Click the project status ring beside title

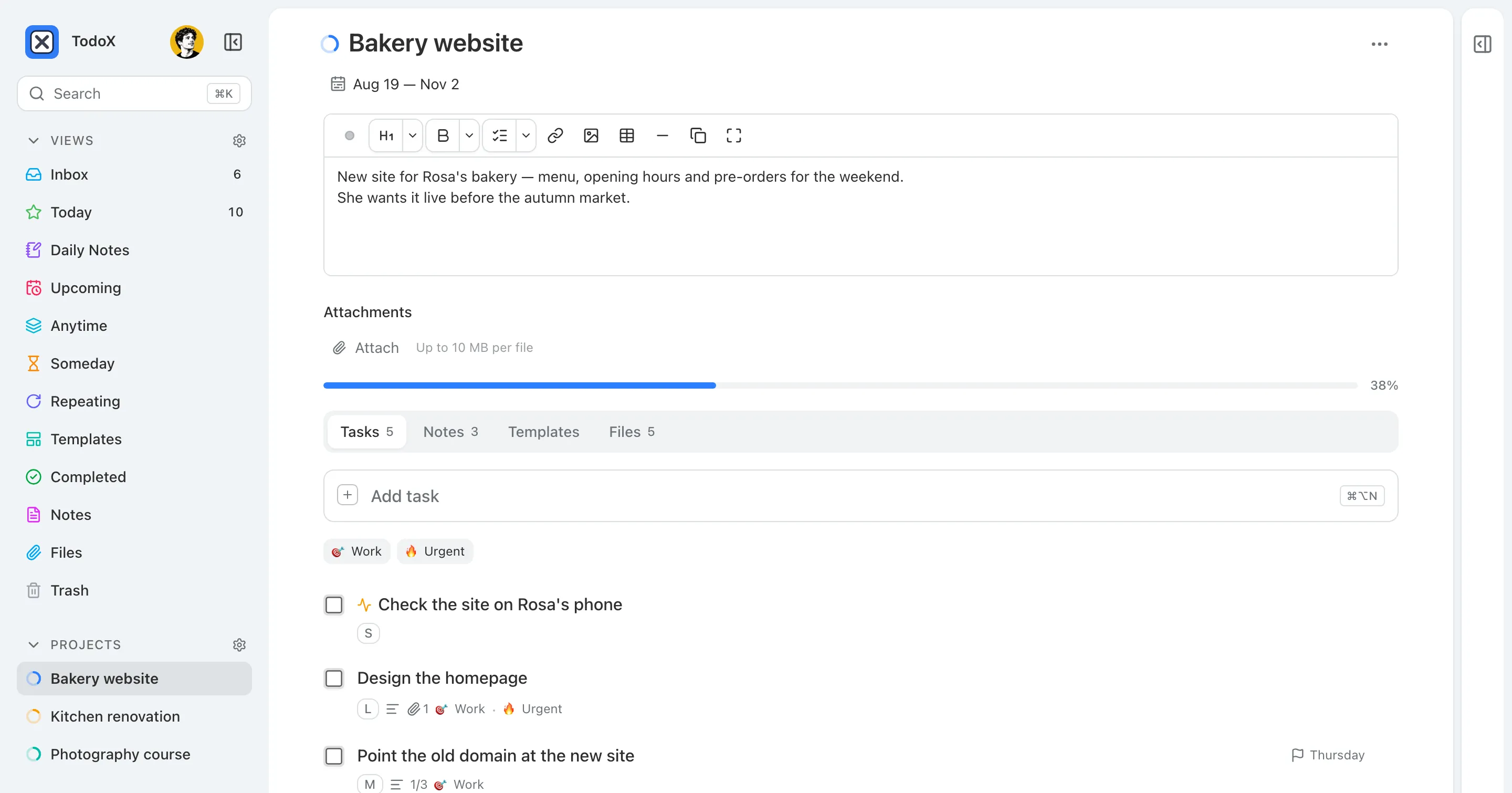(330, 44)
